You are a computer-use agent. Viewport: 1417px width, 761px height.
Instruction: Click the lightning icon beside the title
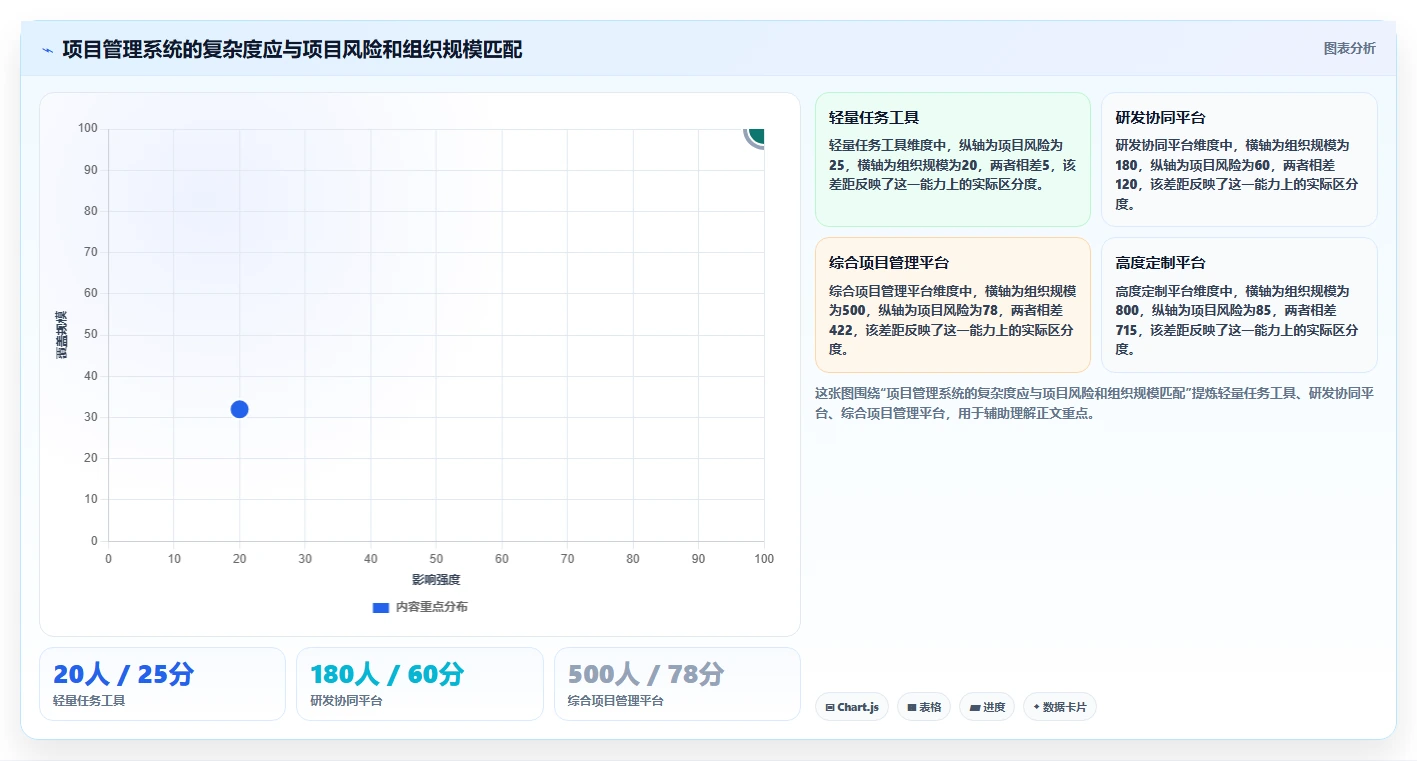click(x=47, y=50)
